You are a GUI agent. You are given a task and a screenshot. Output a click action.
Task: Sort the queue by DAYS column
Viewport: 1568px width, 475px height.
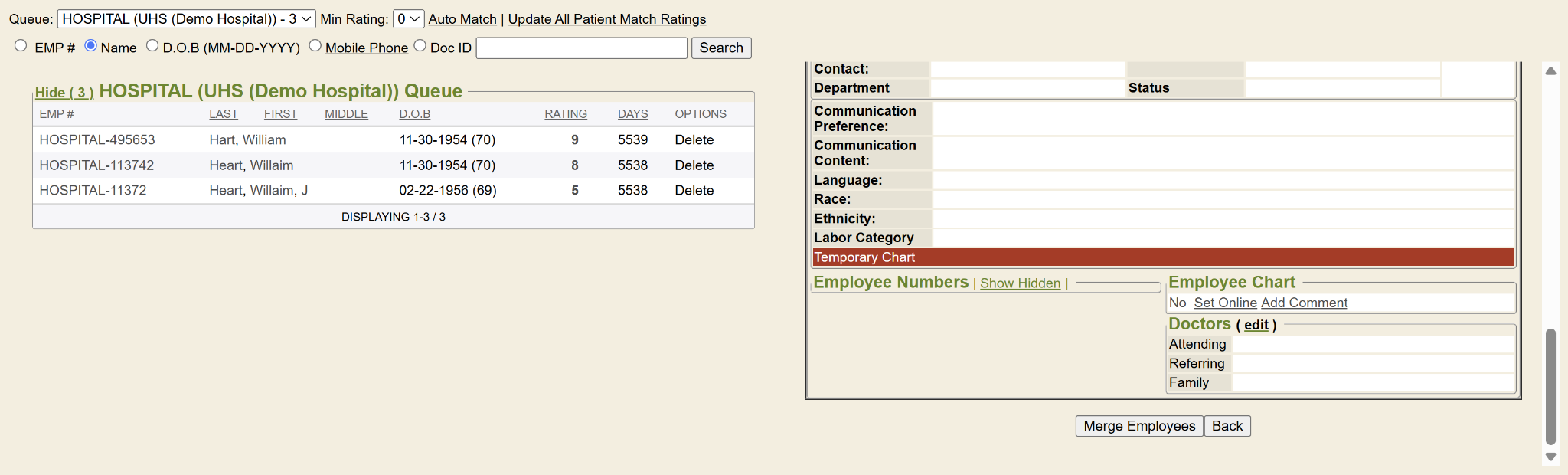coord(632,114)
